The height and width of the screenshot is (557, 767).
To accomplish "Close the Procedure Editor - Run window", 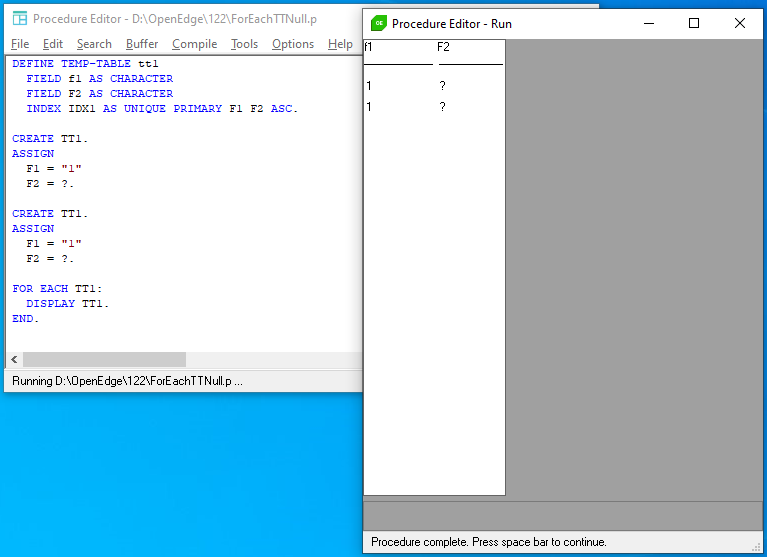I will point(740,23).
